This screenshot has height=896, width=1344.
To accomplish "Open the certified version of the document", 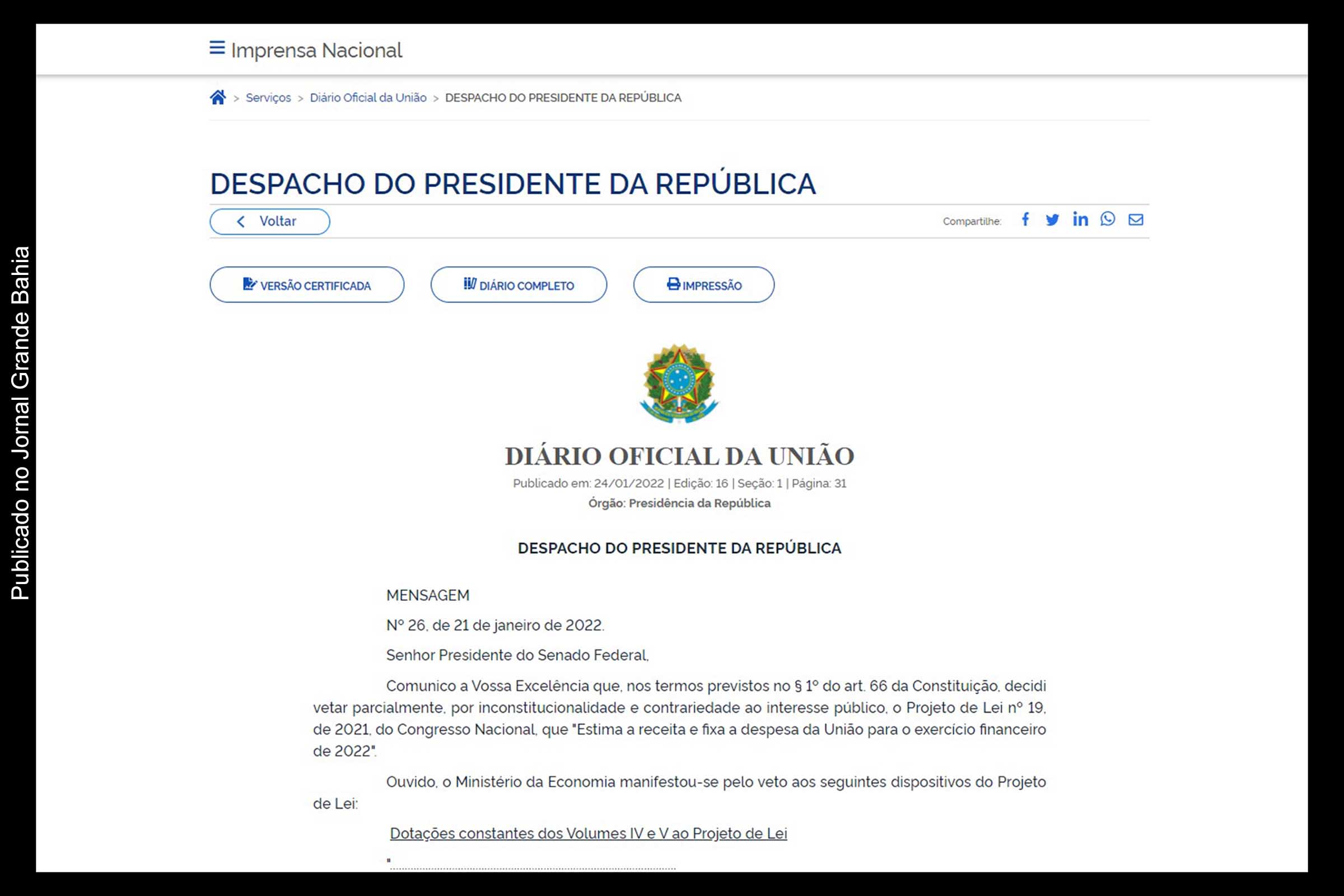I will [307, 284].
